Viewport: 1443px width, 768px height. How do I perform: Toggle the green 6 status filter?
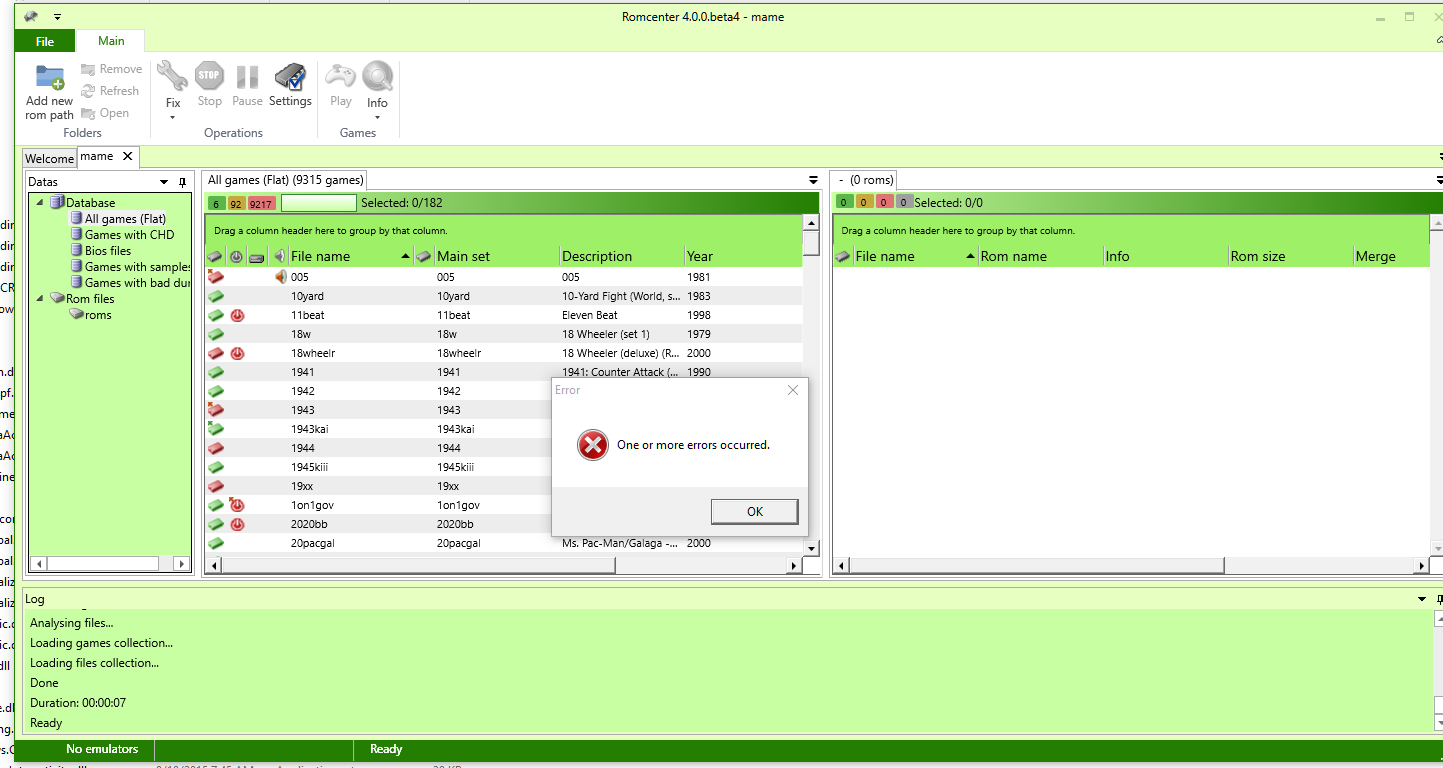coord(216,203)
